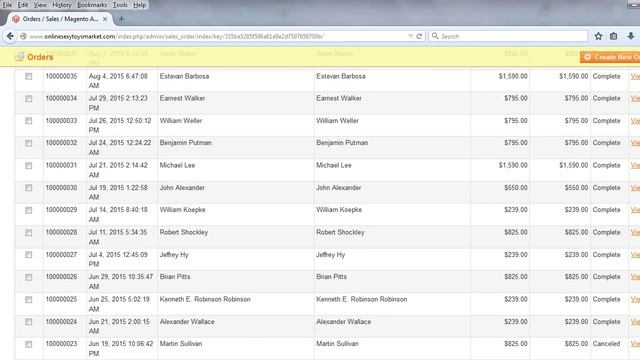Open the bookmarks list icon
Screen dimensions: 640x360
(613, 36)
